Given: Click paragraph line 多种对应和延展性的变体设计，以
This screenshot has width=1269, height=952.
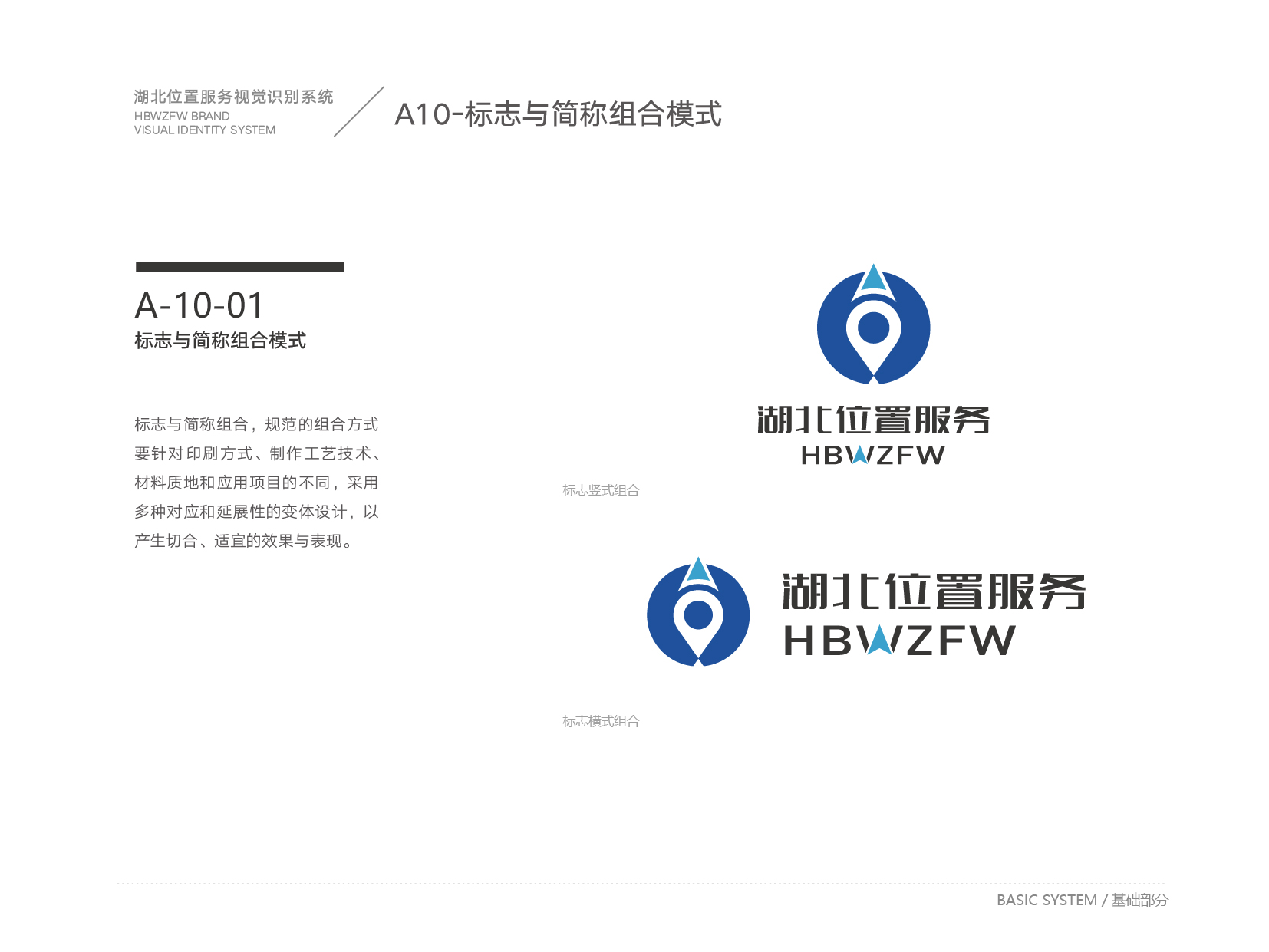Looking at the screenshot, I should [256, 512].
